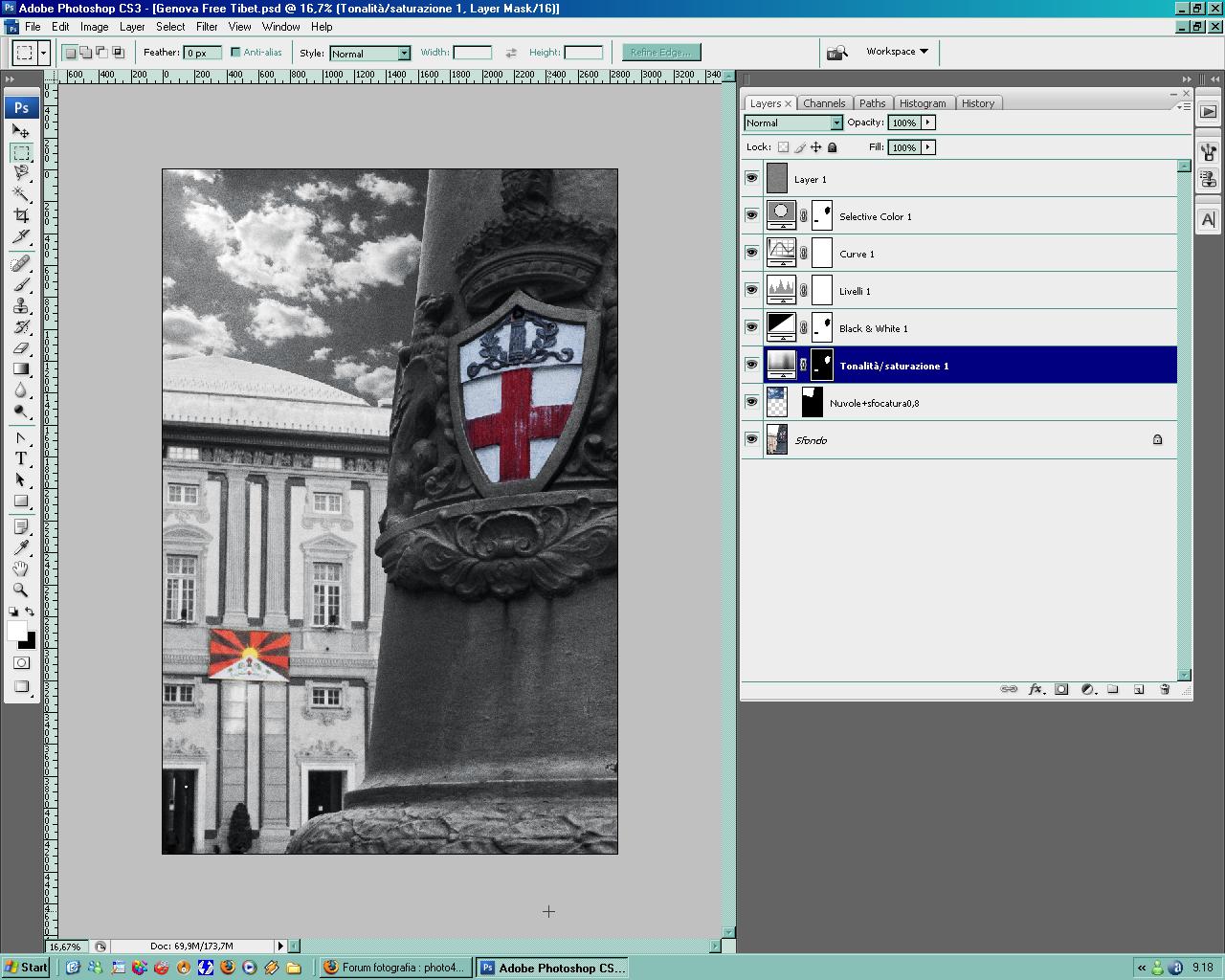The image size is (1225, 980).
Task: Hide the Selective Color 1 layer
Action: tap(752, 215)
